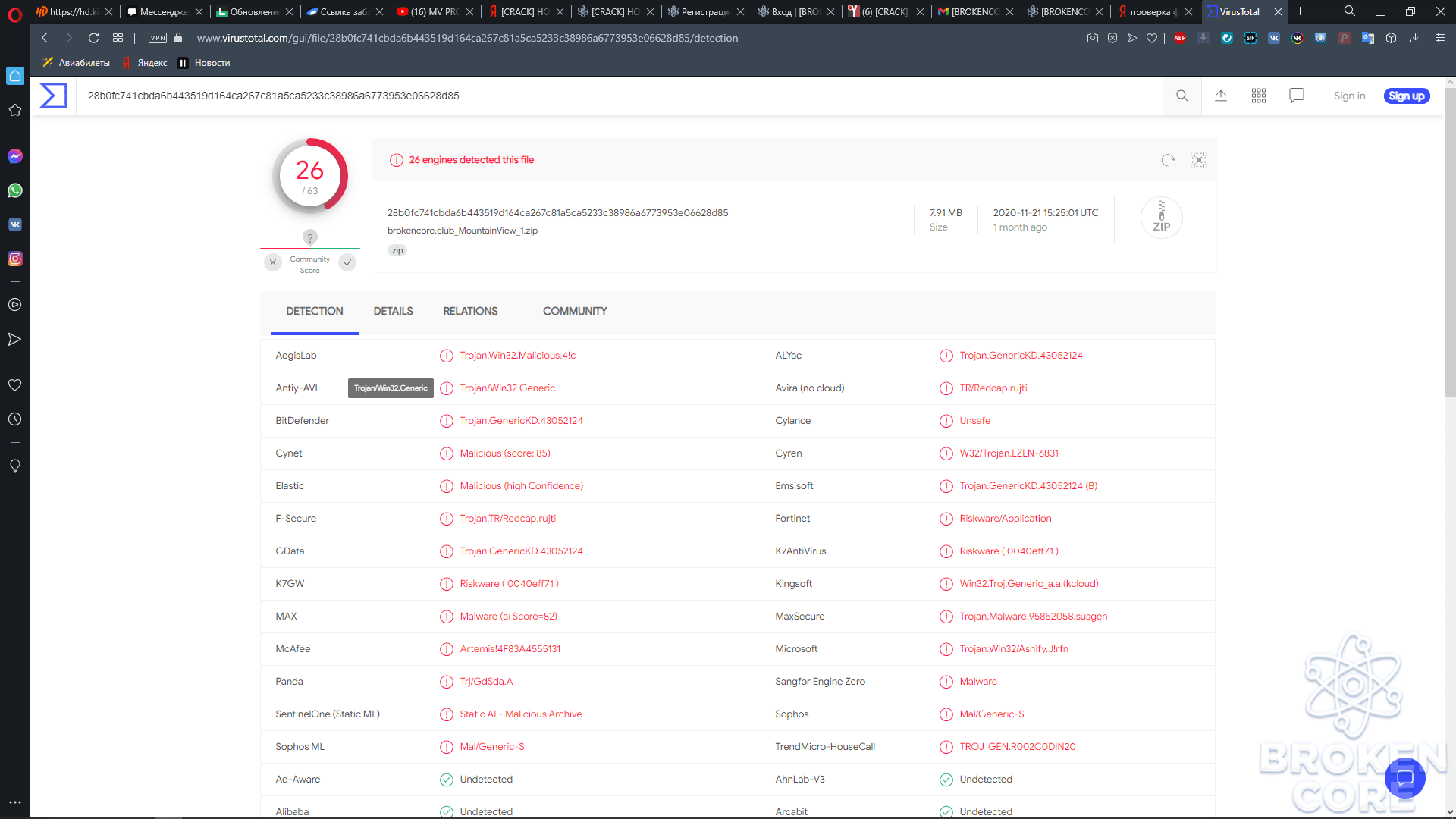Click the search magnifier in VirusTotal header
This screenshot has height=819, width=1456.
(1181, 96)
